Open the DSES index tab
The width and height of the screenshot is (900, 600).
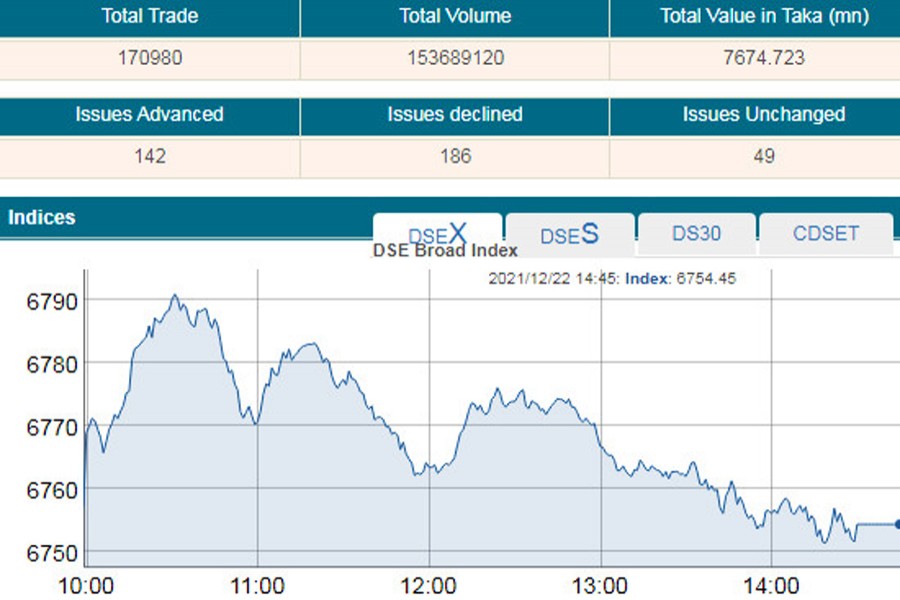pyautogui.click(x=569, y=235)
